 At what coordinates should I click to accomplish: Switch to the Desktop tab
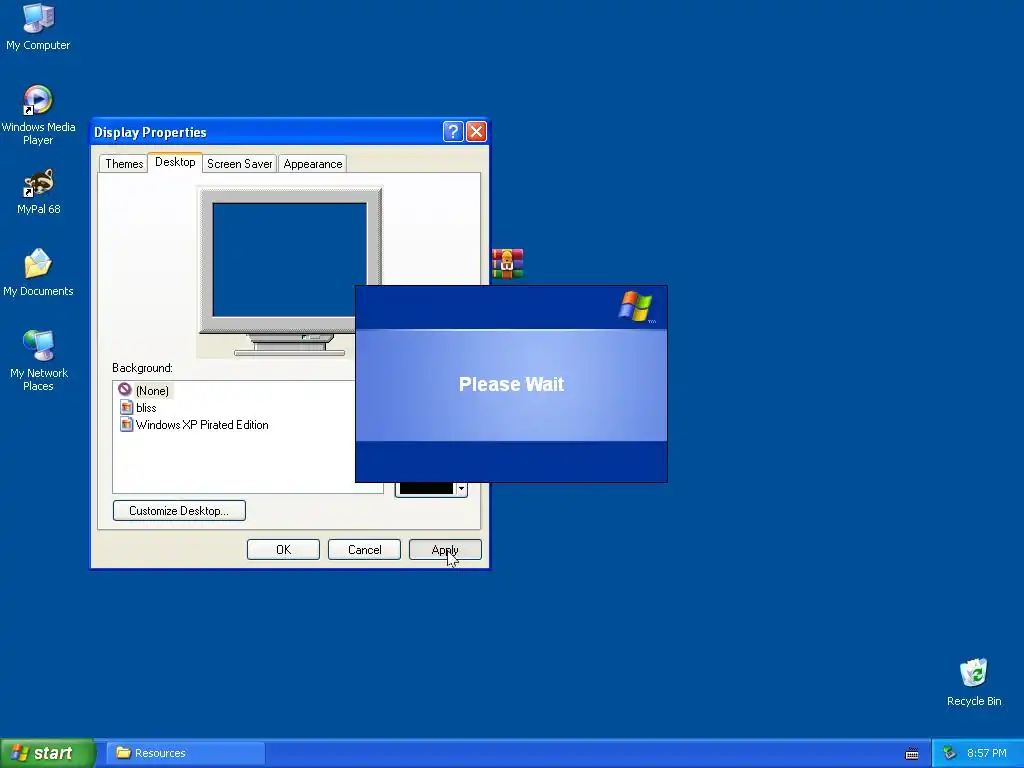click(175, 162)
